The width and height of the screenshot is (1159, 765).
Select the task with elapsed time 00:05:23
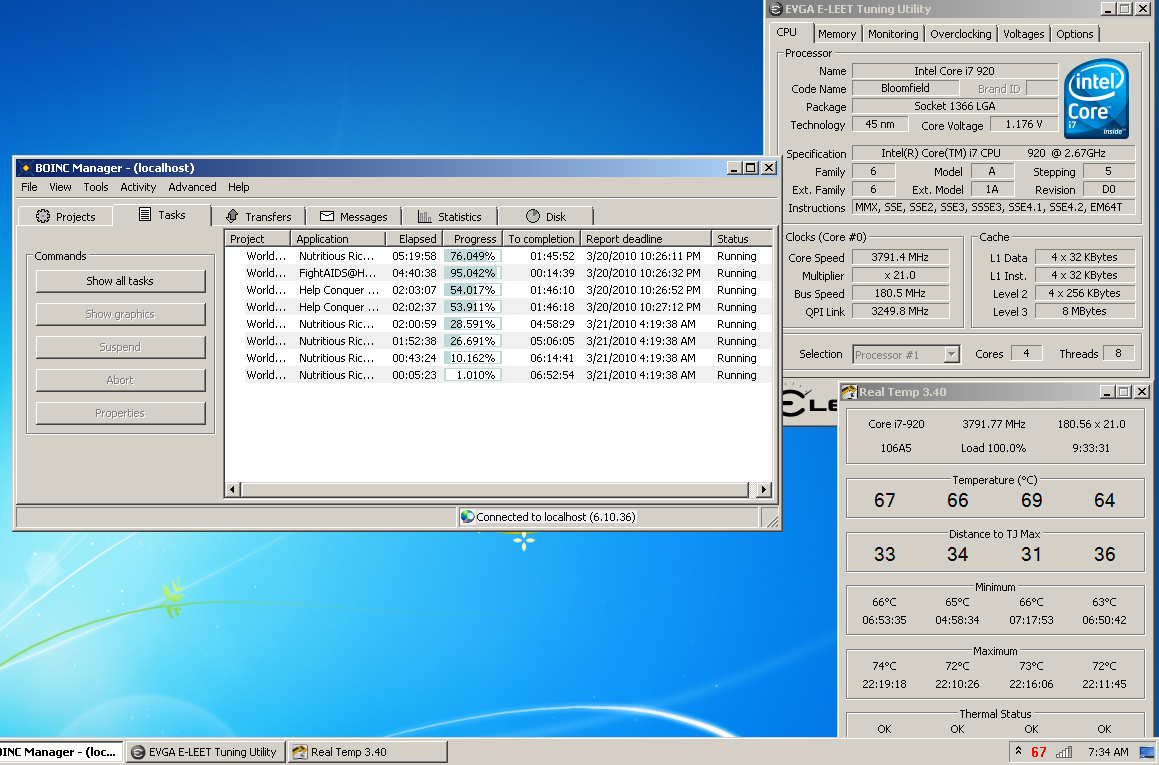coord(498,375)
